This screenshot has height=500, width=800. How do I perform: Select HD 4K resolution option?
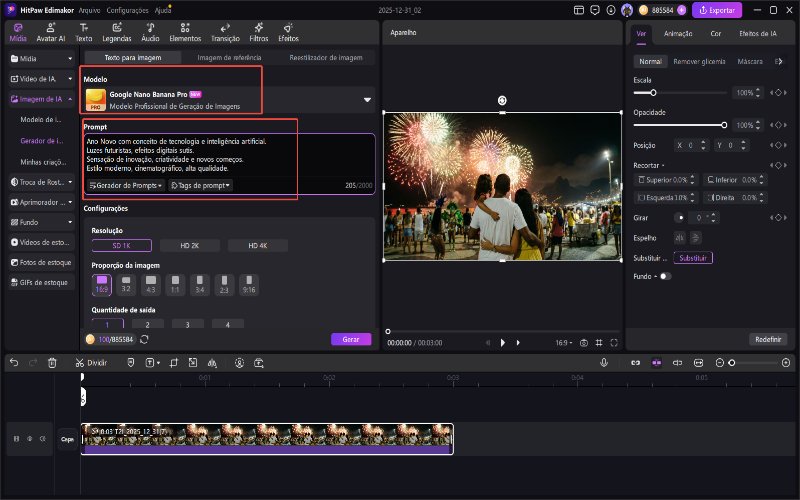tap(258, 245)
